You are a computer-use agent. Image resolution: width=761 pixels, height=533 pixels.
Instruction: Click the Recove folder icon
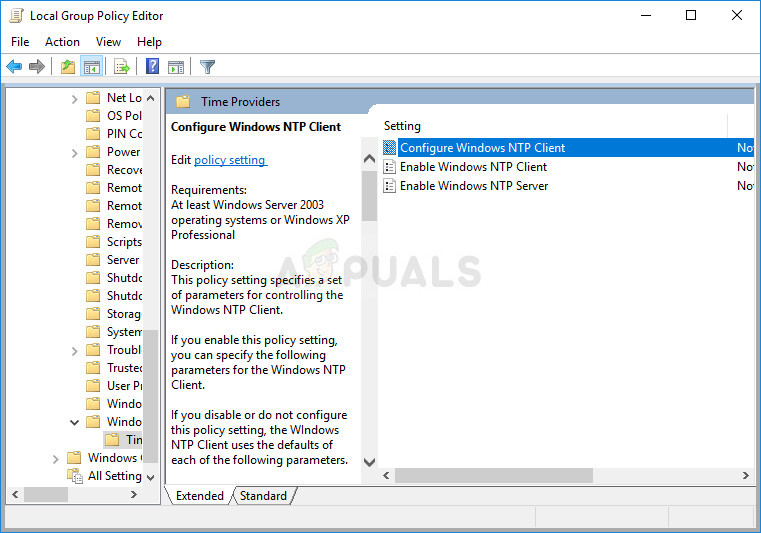(93, 169)
